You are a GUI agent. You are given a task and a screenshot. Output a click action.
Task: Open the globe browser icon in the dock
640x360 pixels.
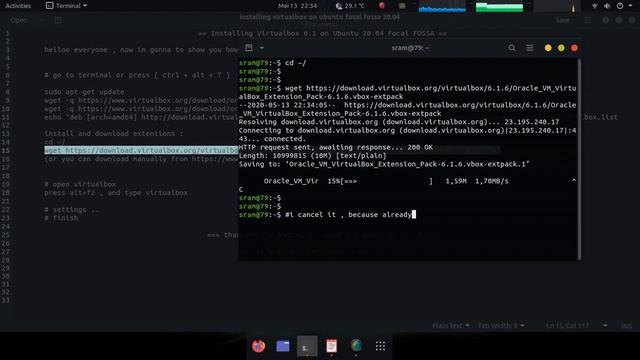pos(356,346)
